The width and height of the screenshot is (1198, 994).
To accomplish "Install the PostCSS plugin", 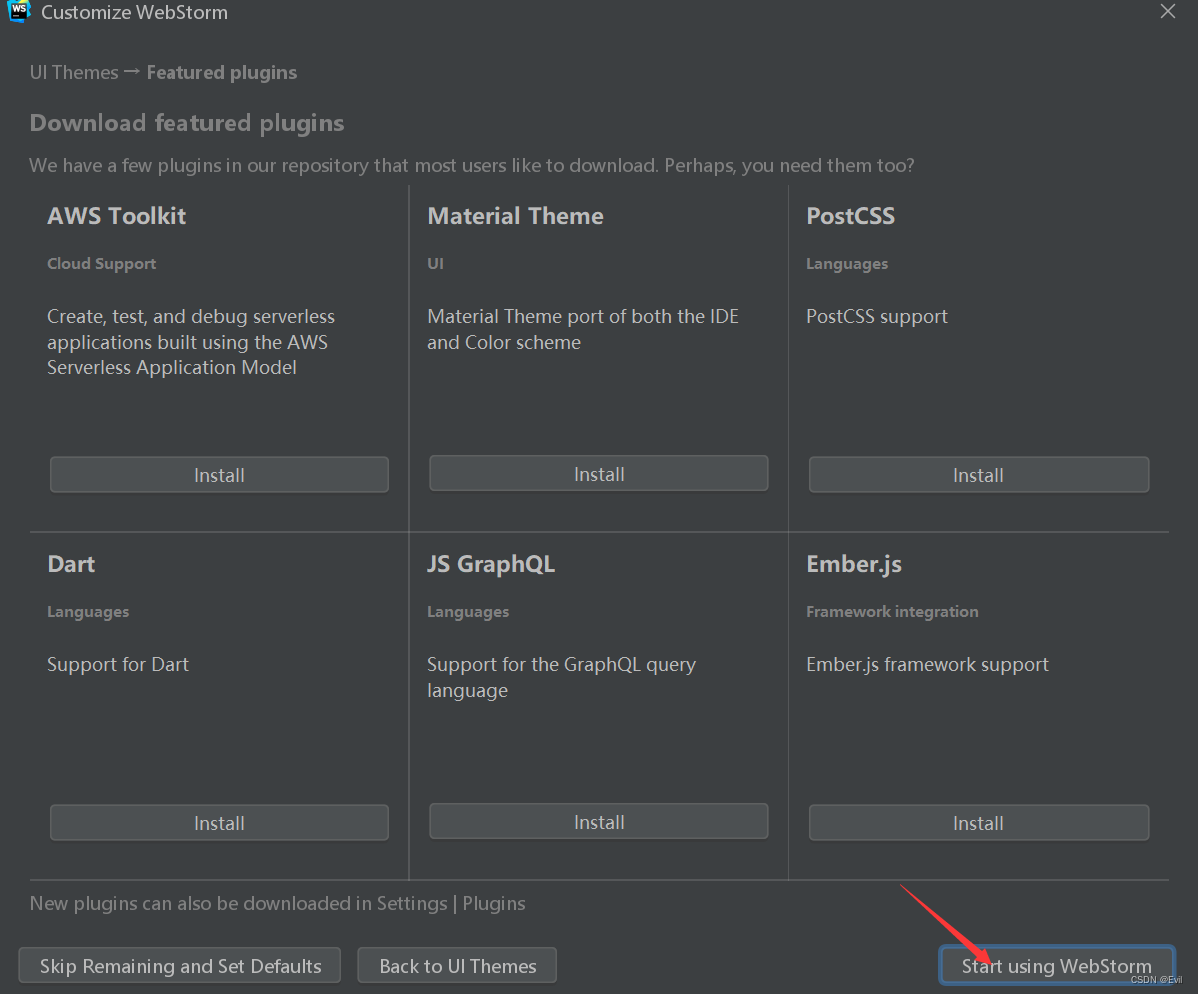I will click(977, 474).
